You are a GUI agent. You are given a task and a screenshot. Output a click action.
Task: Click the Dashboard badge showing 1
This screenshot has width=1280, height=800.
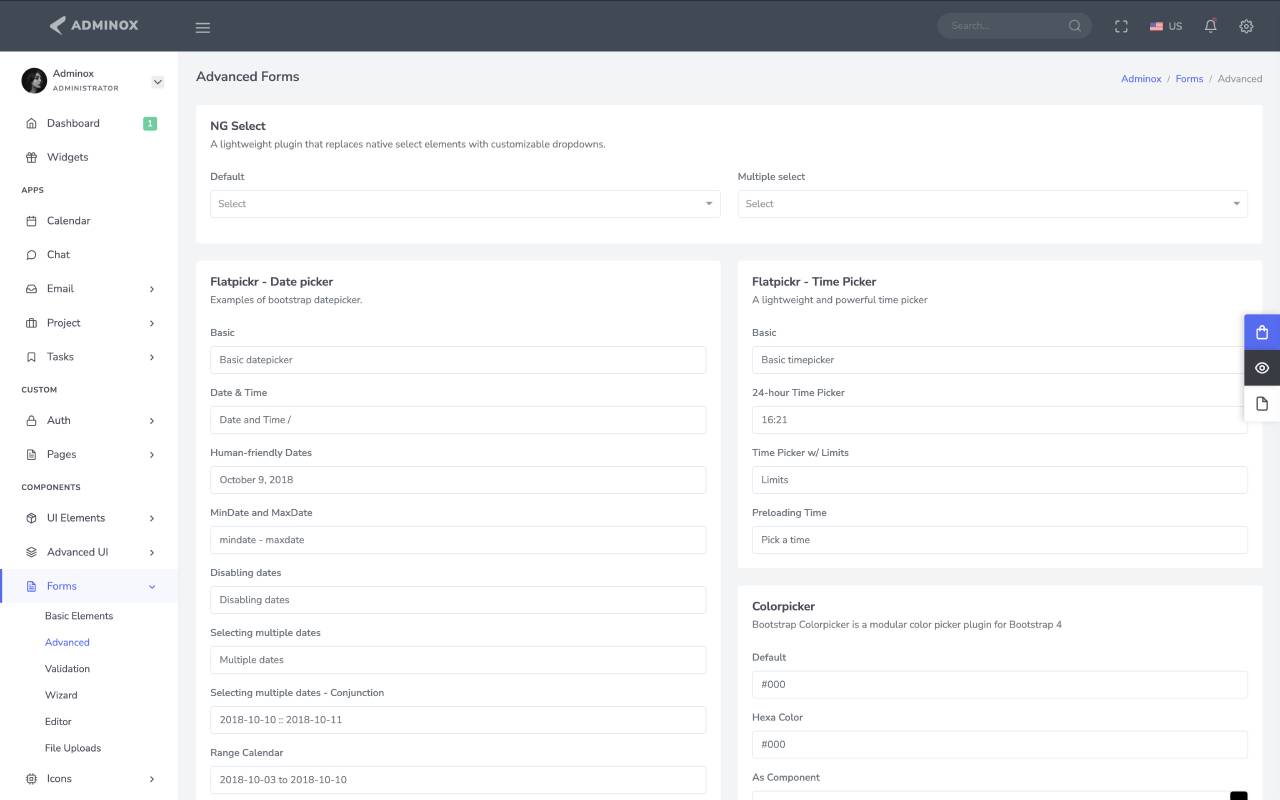click(x=150, y=123)
